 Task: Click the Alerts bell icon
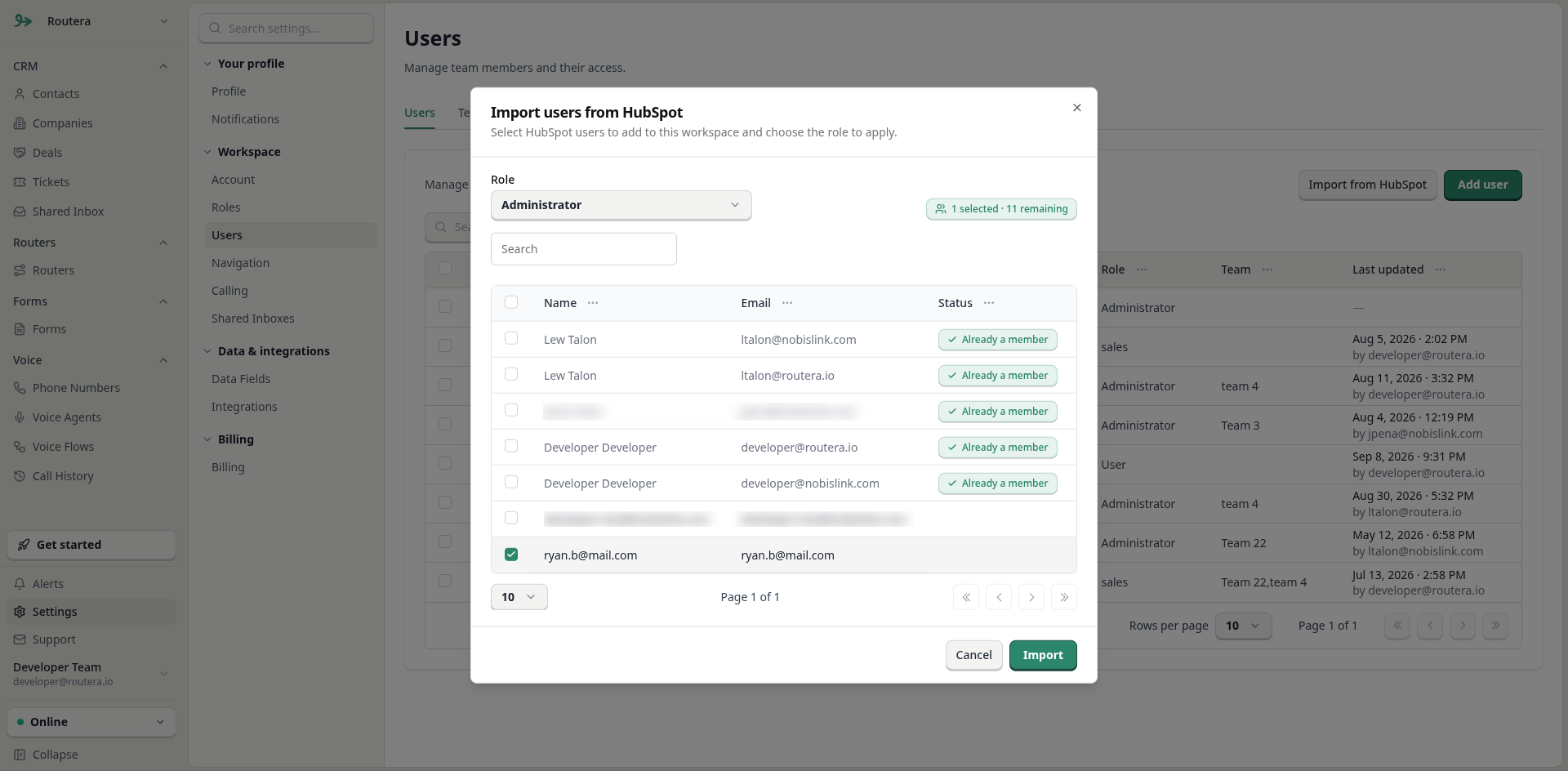pos(20,584)
